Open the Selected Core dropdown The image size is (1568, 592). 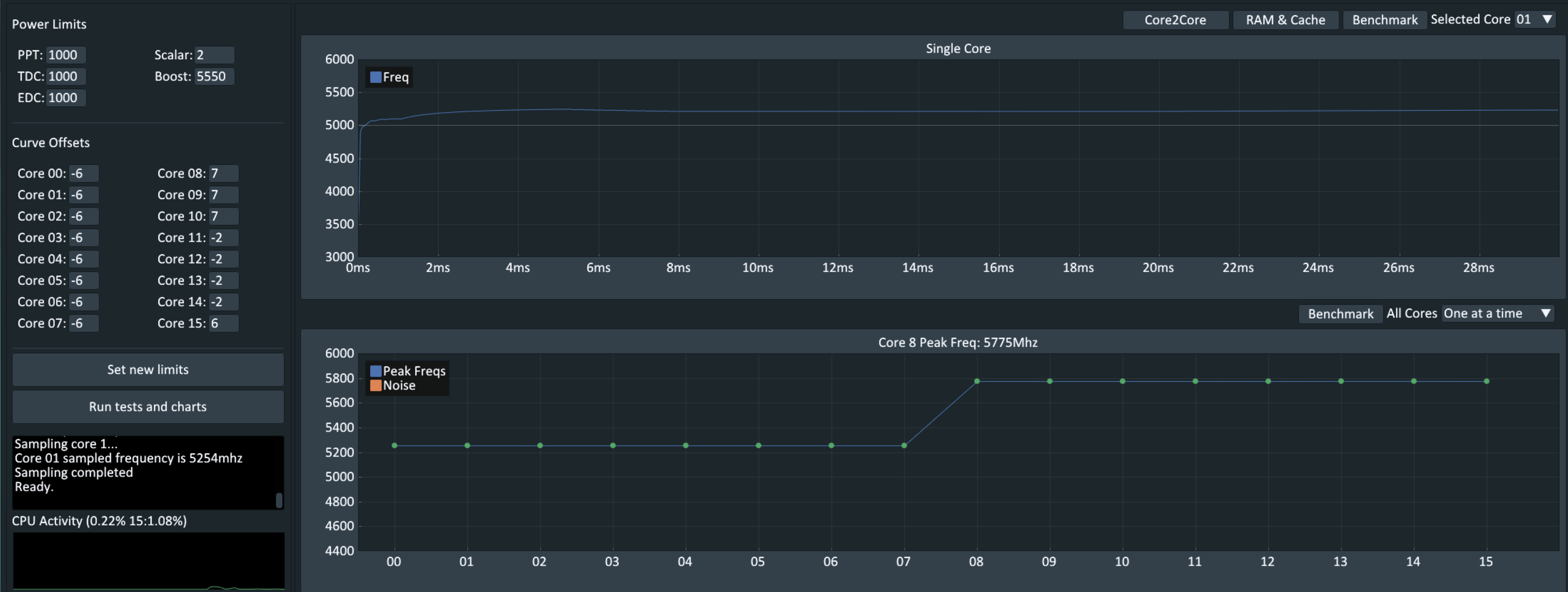pos(1534,19)
